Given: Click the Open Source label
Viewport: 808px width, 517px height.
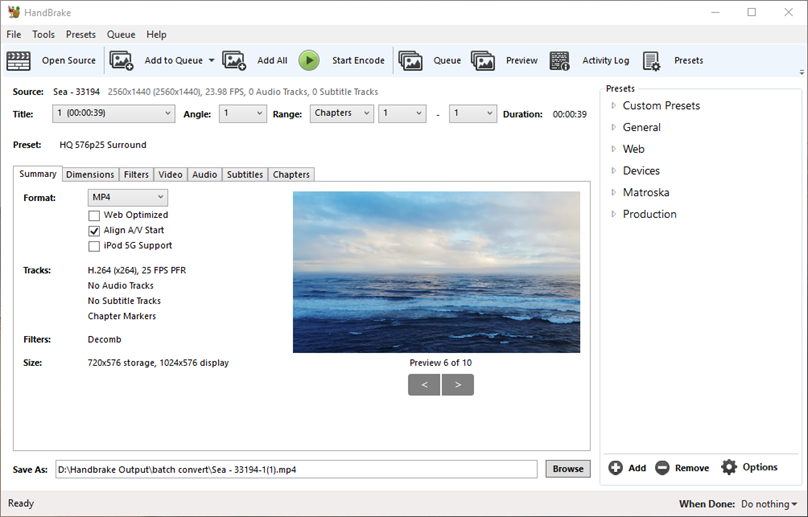Looking at the screenshot, I should 69,61.
